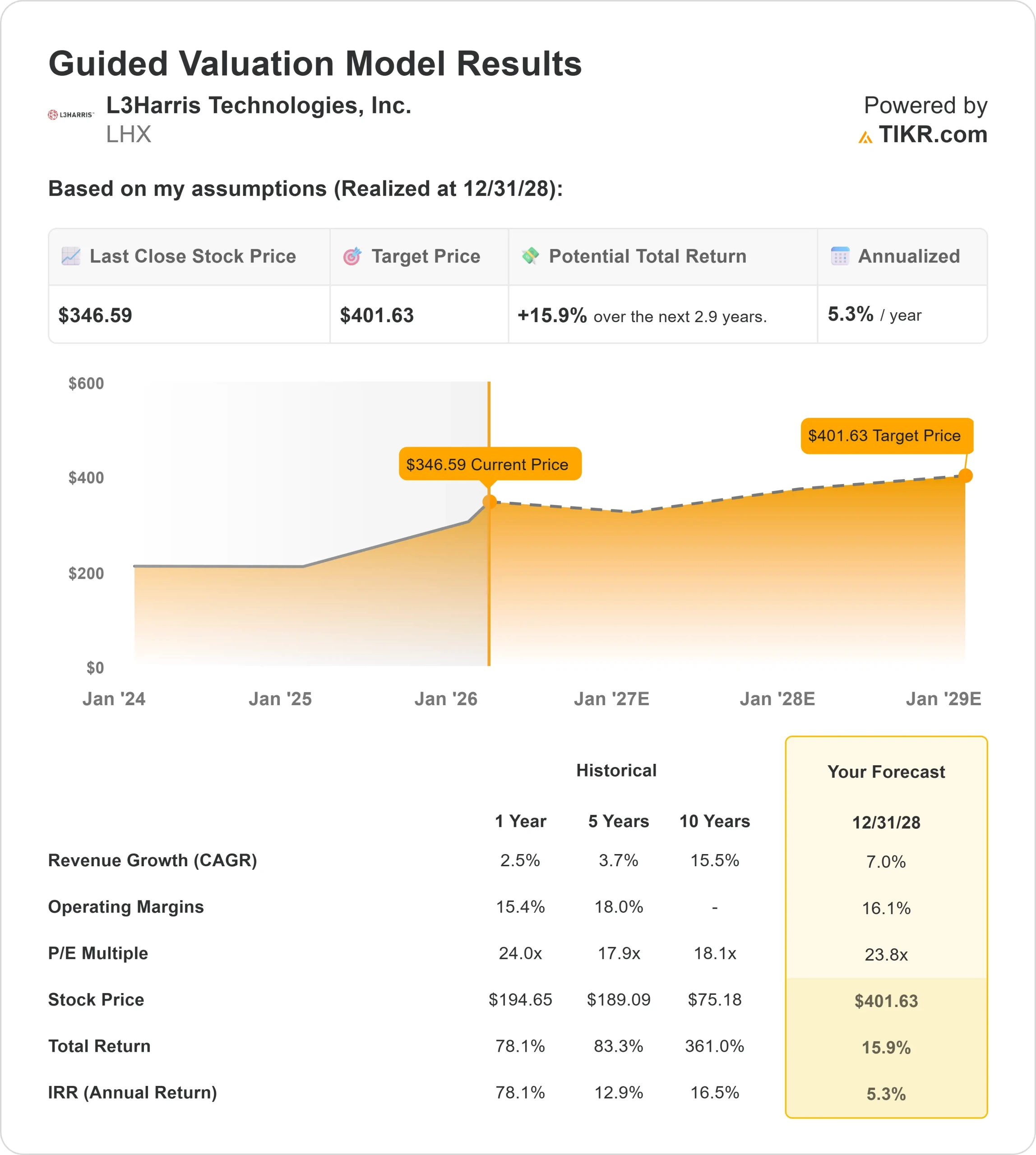Select the Your Forecast panel header
This screenshot has width=1036, height=1155.
[x=886, y=772]
